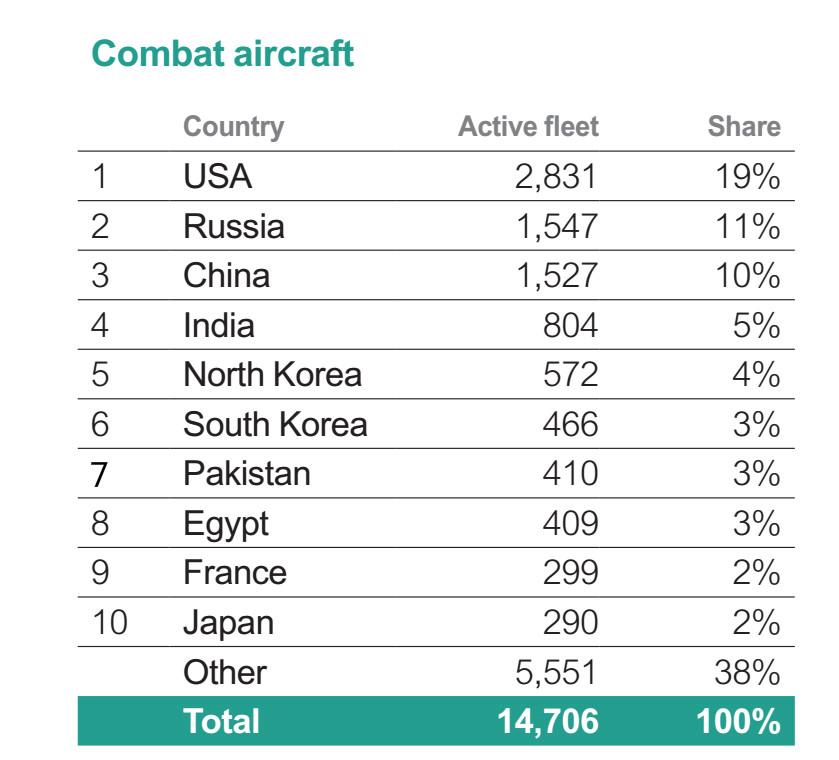
Task: Select the Other row label
Action: tap(225, 672)
